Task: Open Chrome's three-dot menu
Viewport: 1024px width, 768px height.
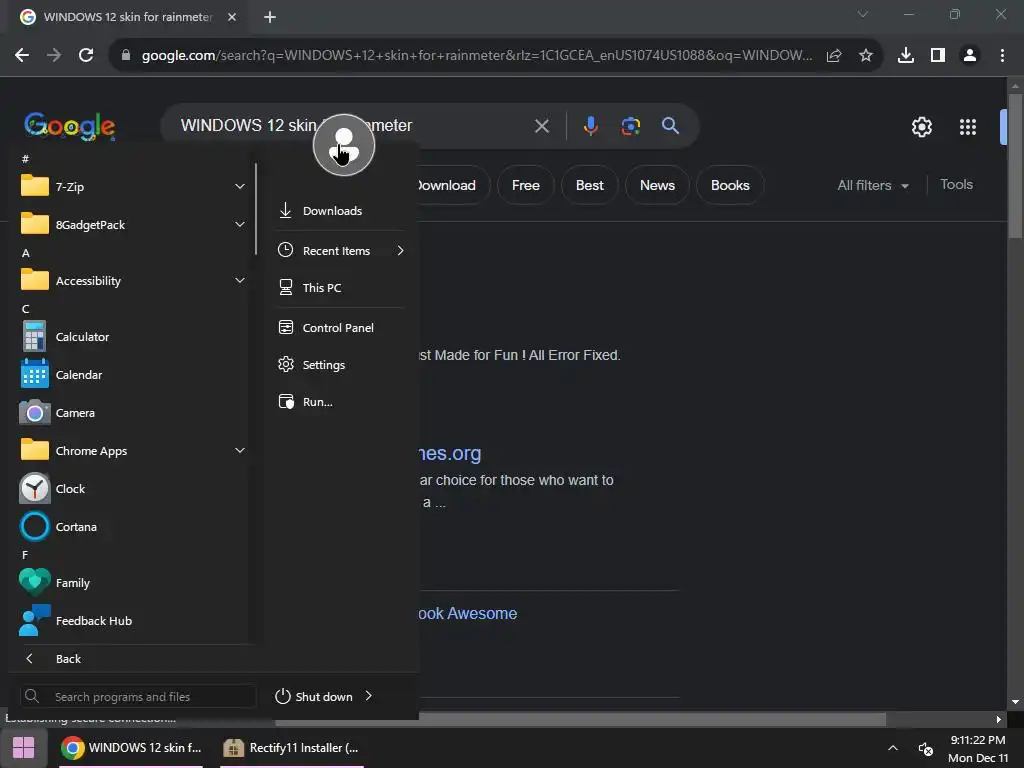Action: (x=1002, y=56)
